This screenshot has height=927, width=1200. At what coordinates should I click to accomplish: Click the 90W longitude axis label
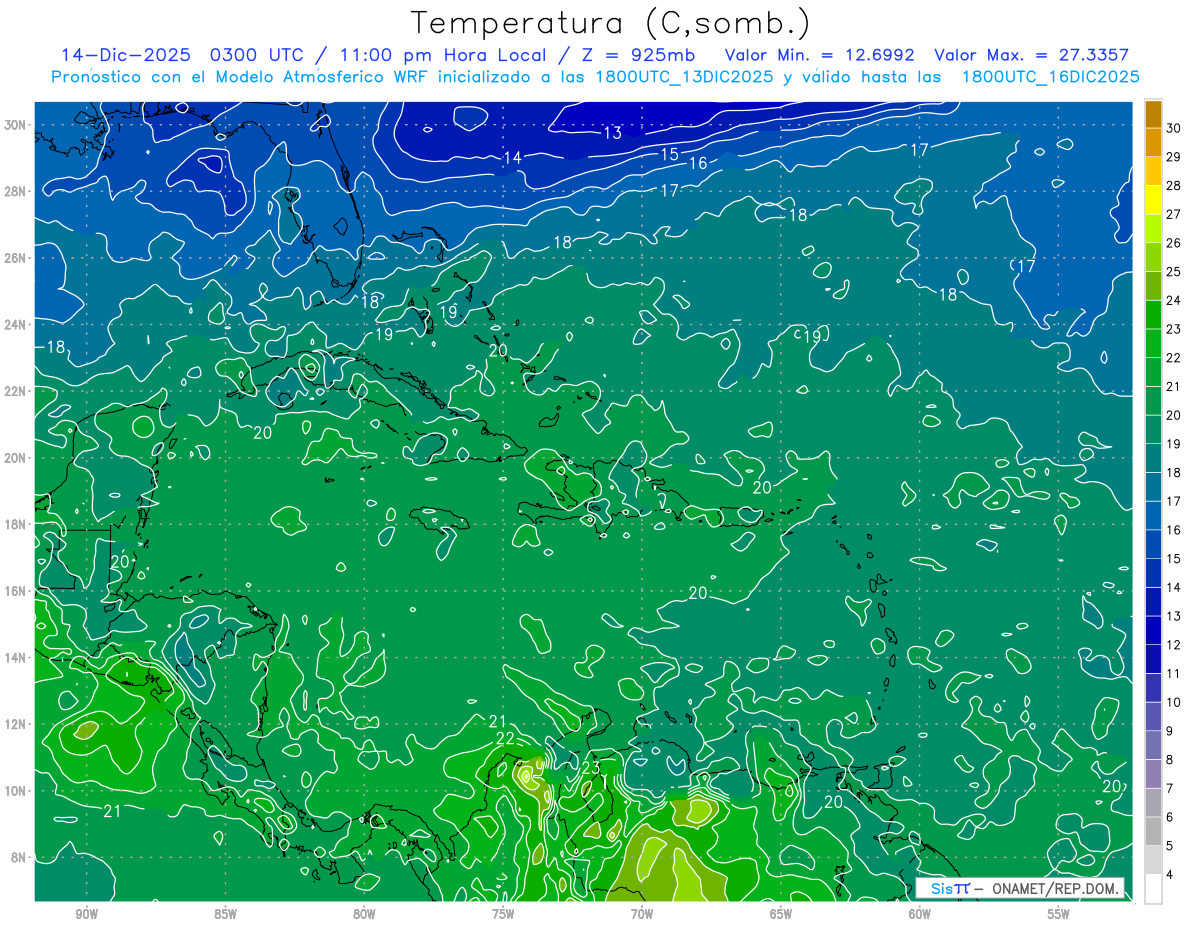coord(86,913)
